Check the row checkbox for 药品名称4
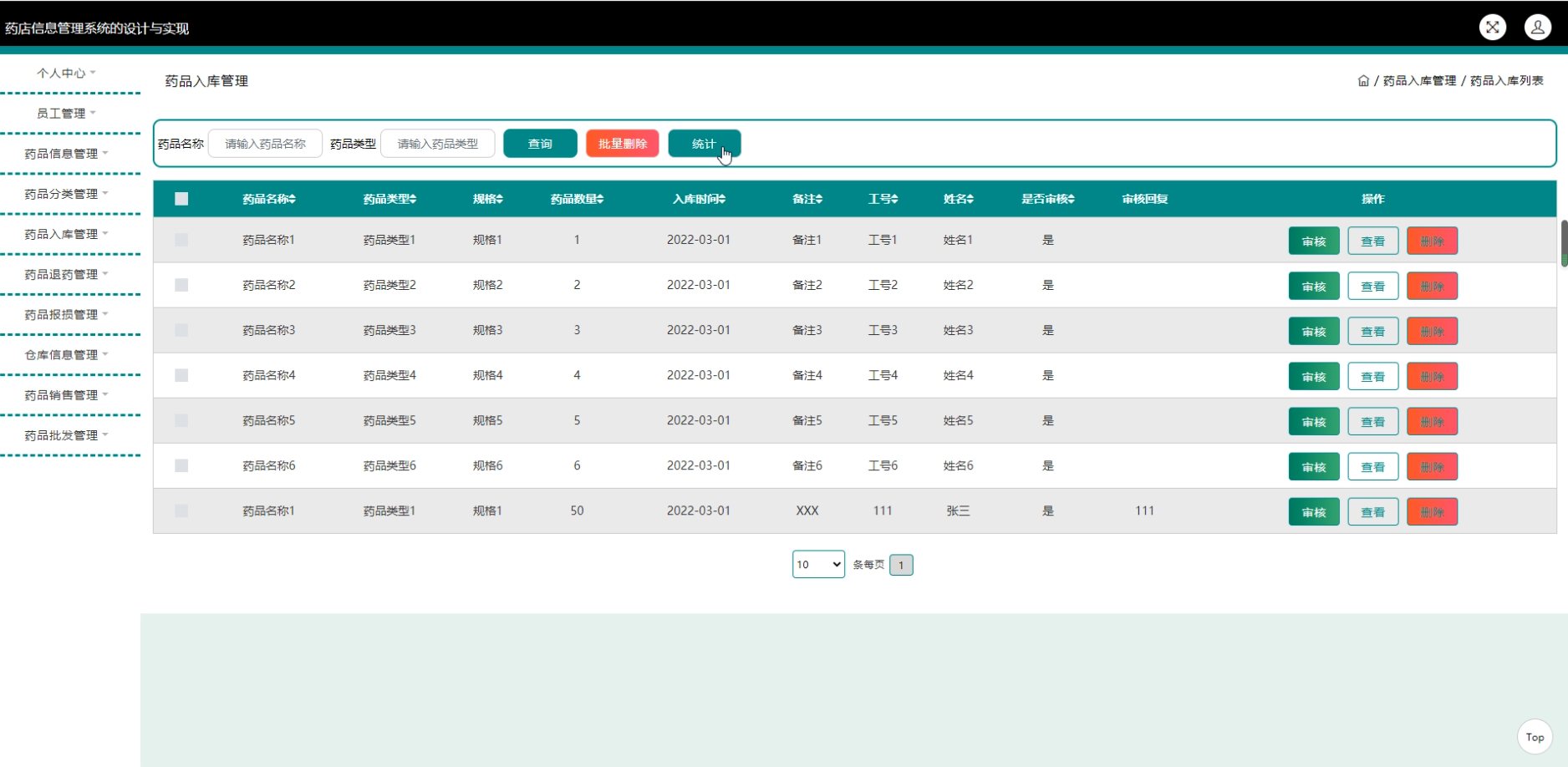 pyautogui.click(x=181, y=375)
